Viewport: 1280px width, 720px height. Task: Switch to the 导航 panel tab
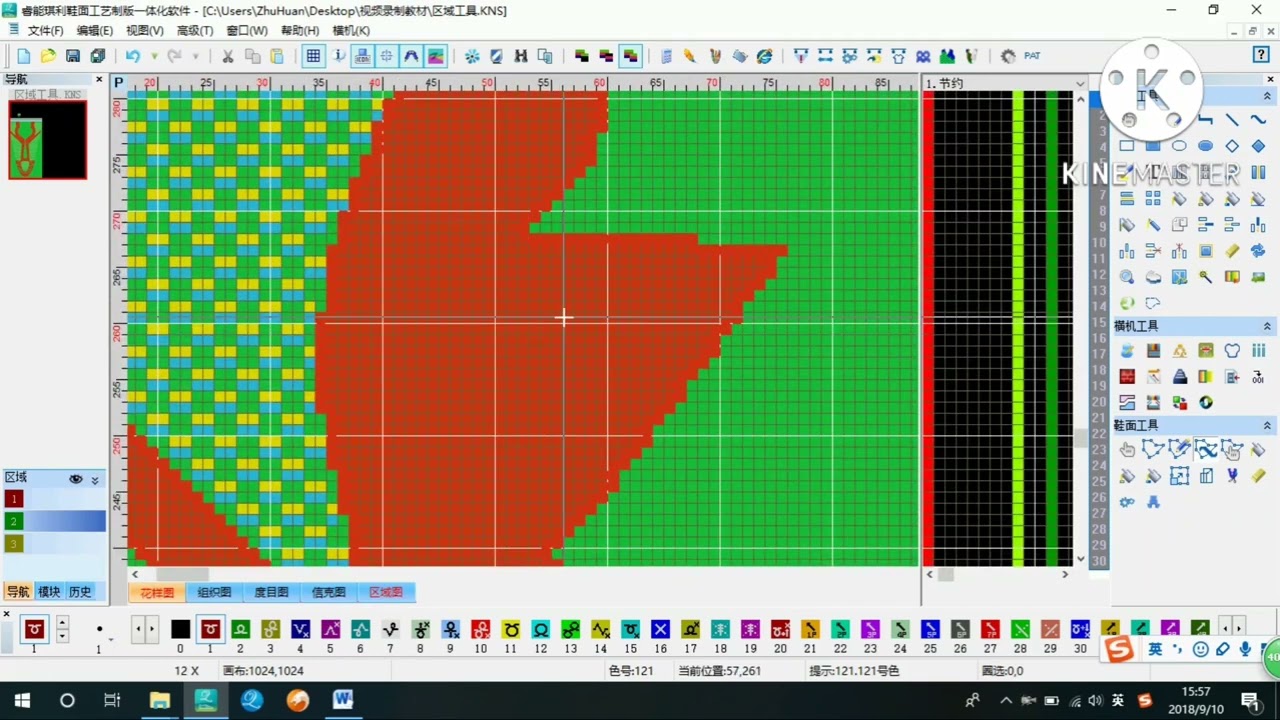click(x=18, y=592)
